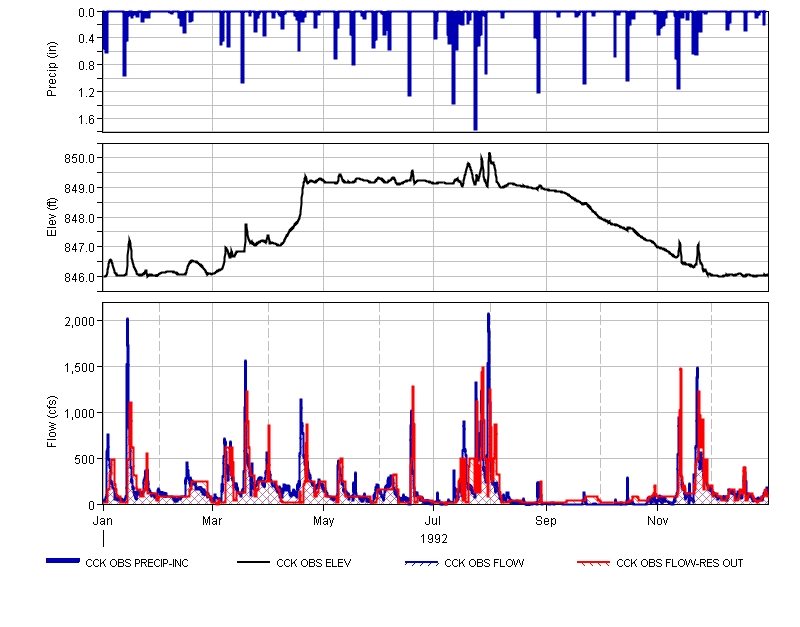Select the red FLOW-RES OUT legend line sample

593,563
